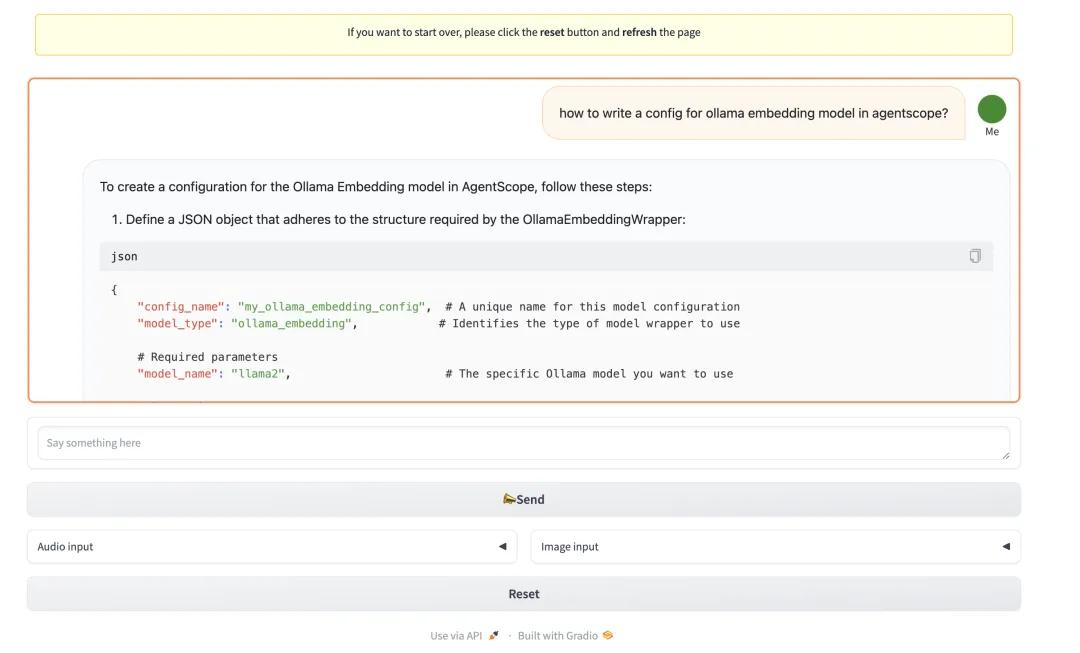Click the yellow start-over notice banner
Viewport: 1080px width, 653px height.
(x=524, y=33)
